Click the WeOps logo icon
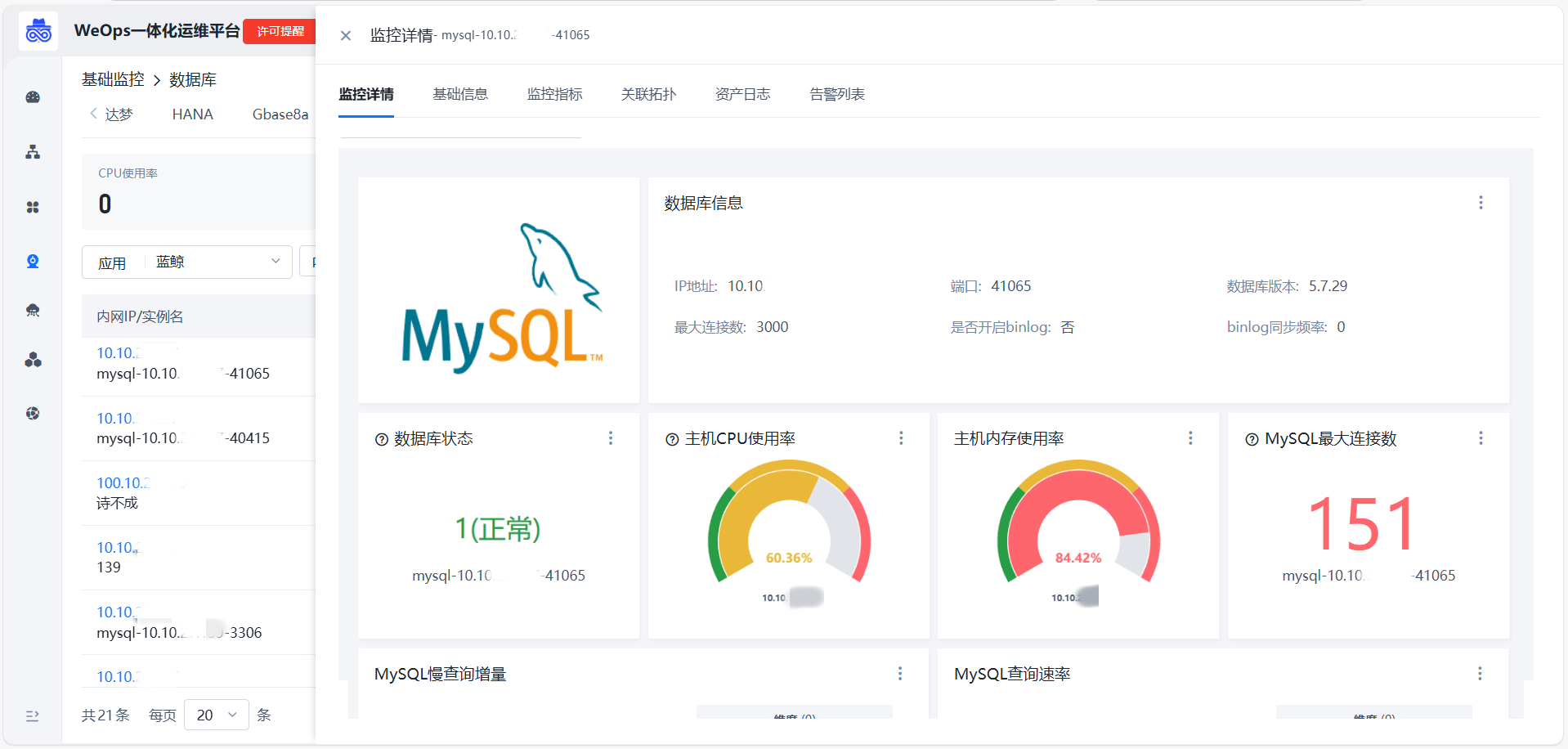The image size is (1568, 749). click(38, 32)
